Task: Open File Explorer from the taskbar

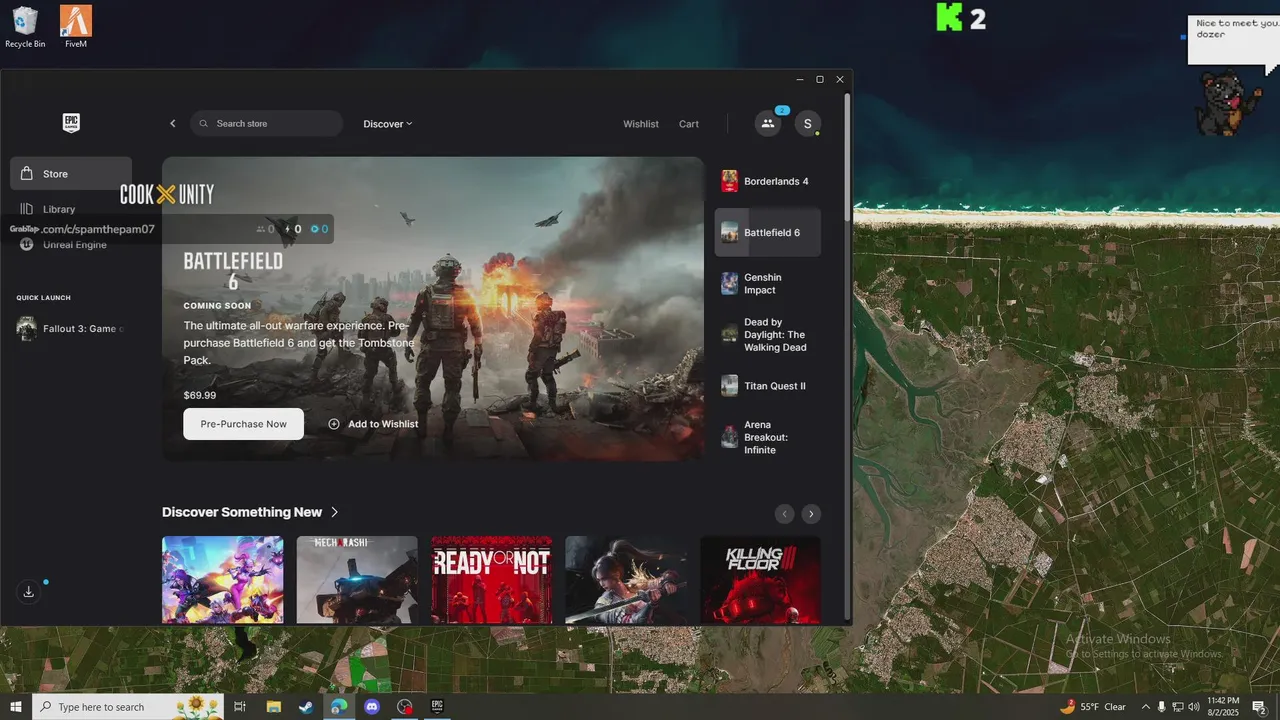Action: coord(273,707)
